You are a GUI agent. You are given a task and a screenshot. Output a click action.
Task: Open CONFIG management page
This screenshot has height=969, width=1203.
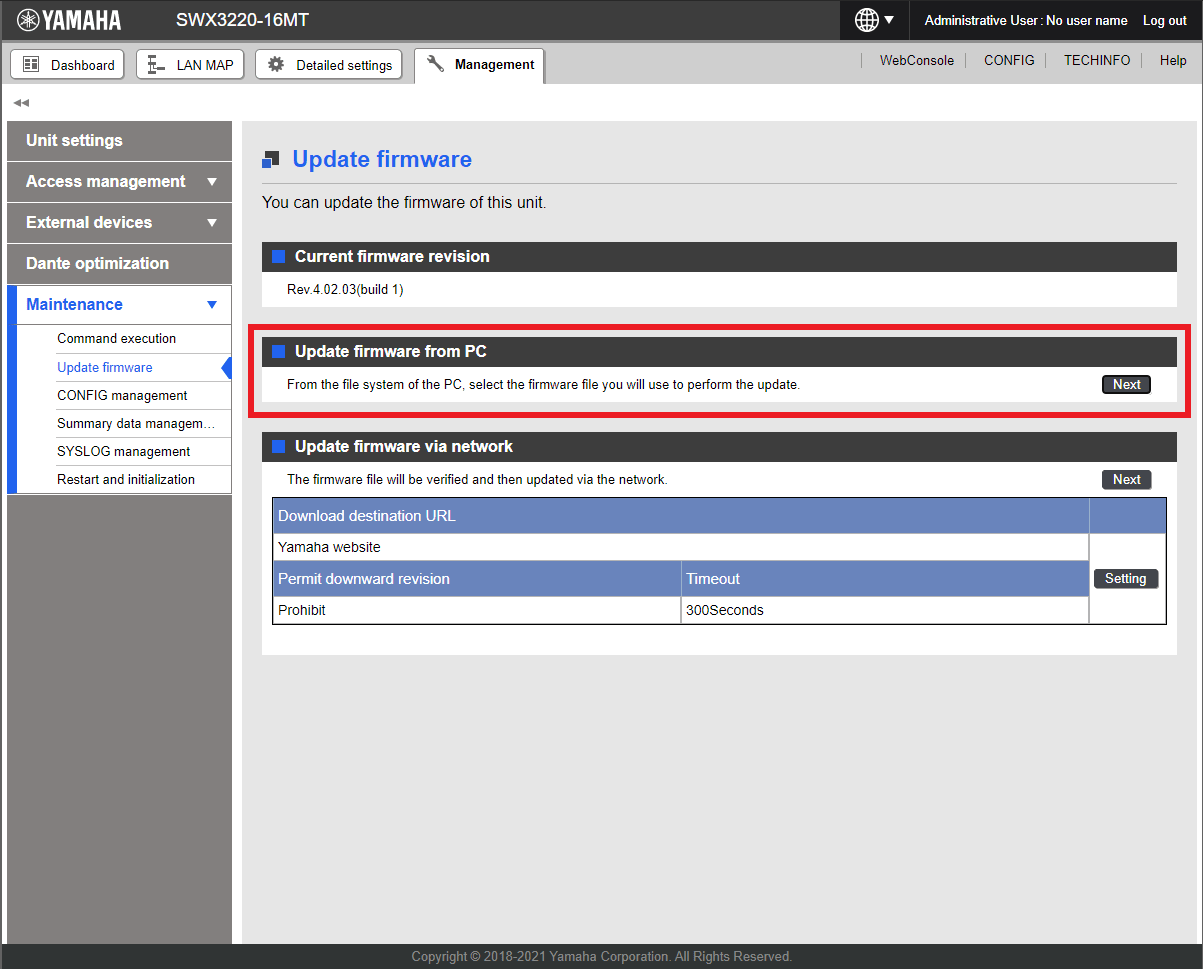[122, 396]
